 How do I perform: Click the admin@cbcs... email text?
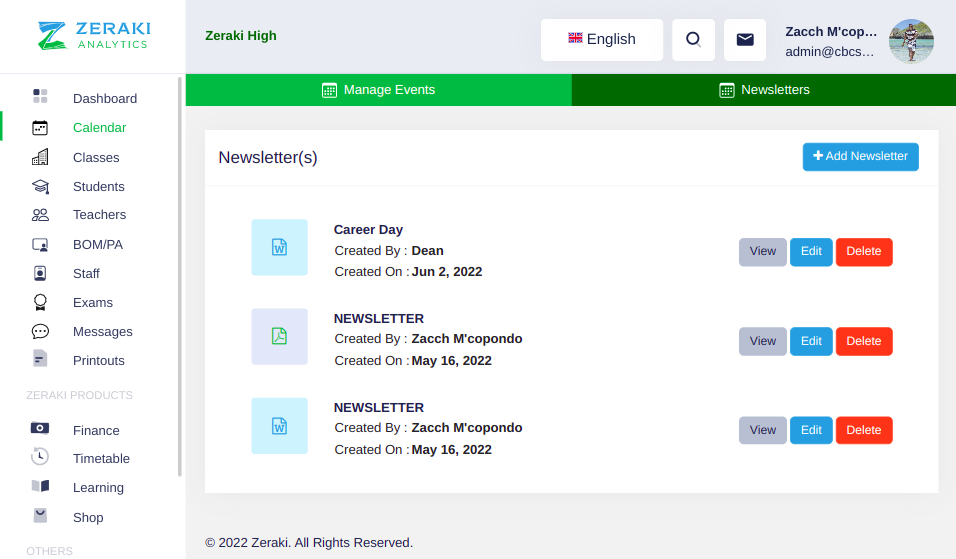[x=829, y=52]
